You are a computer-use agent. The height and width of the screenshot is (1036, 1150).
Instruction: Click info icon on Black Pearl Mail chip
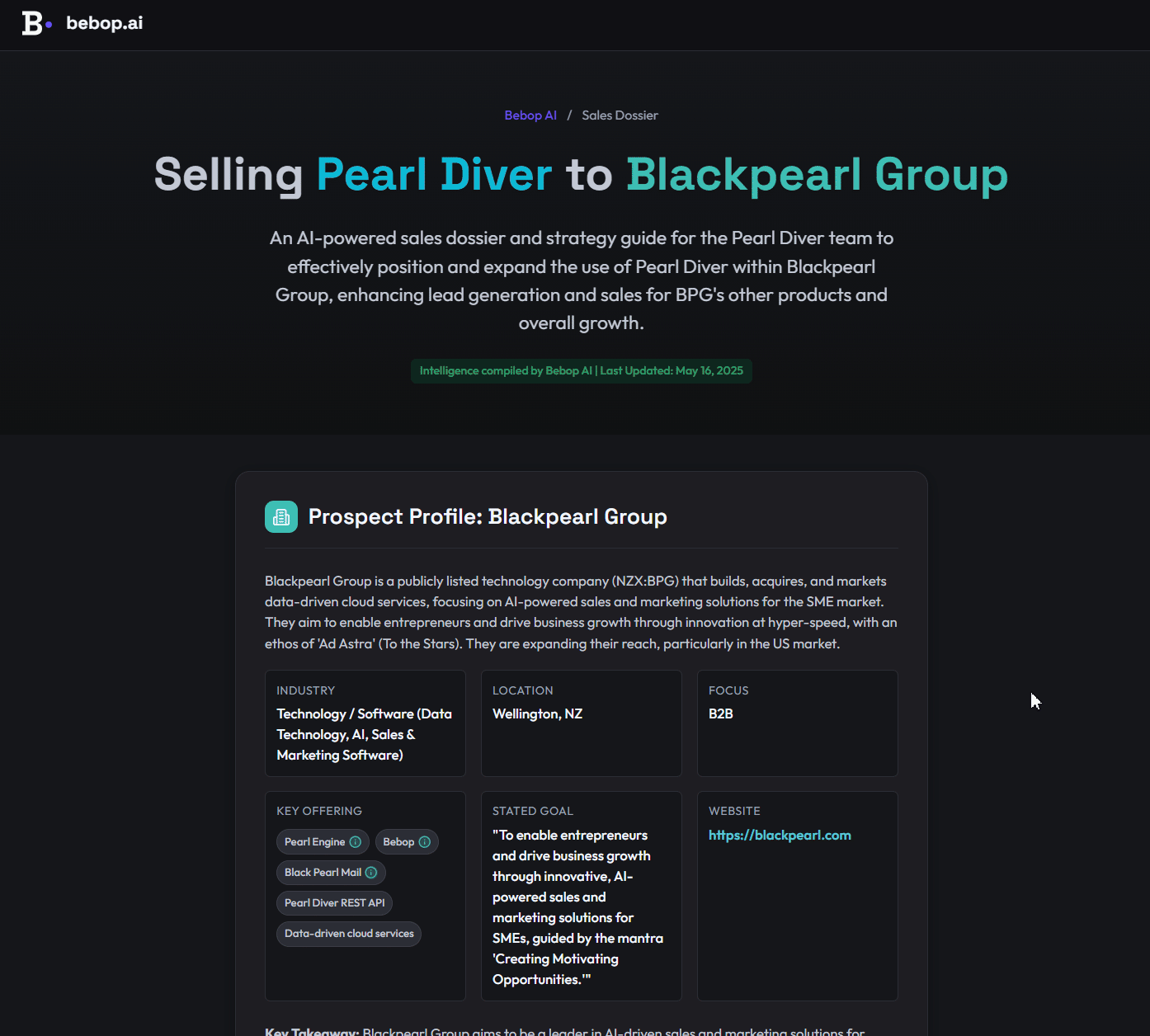(371, 873)
